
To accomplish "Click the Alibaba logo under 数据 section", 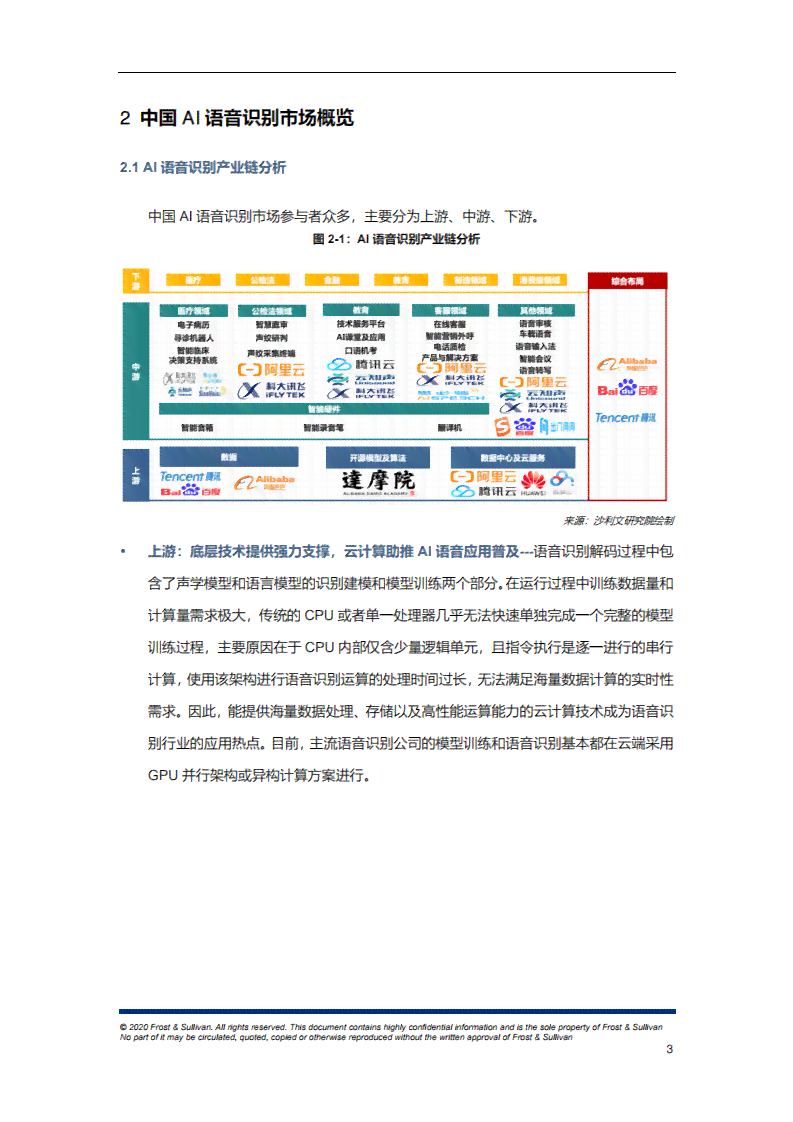I will (264, 482).
